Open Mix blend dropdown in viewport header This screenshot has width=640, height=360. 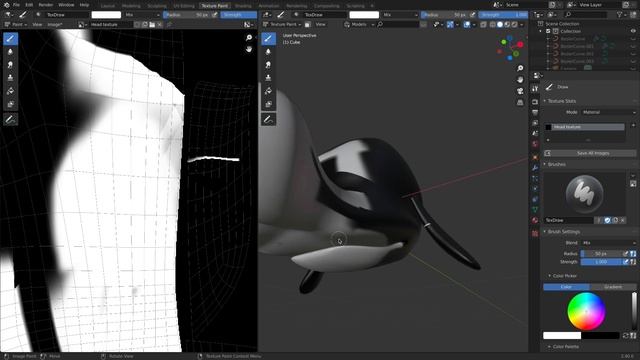(400, 15)
